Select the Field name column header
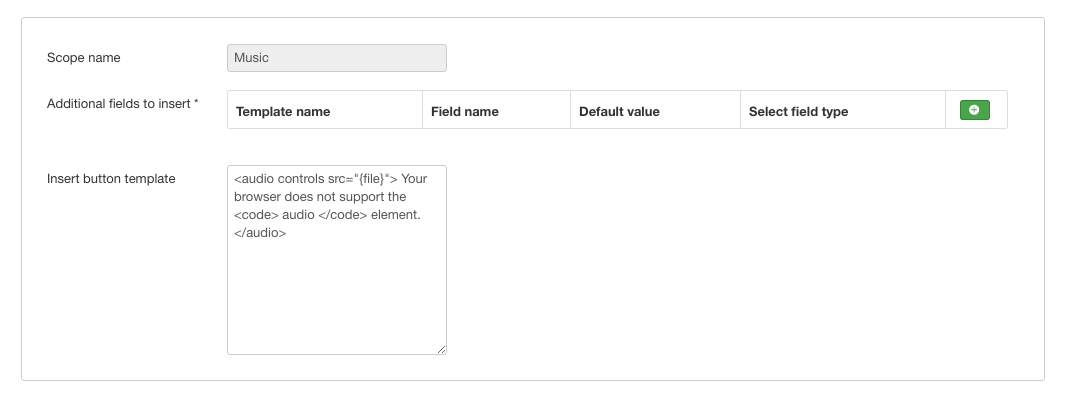 click(465, 111)
